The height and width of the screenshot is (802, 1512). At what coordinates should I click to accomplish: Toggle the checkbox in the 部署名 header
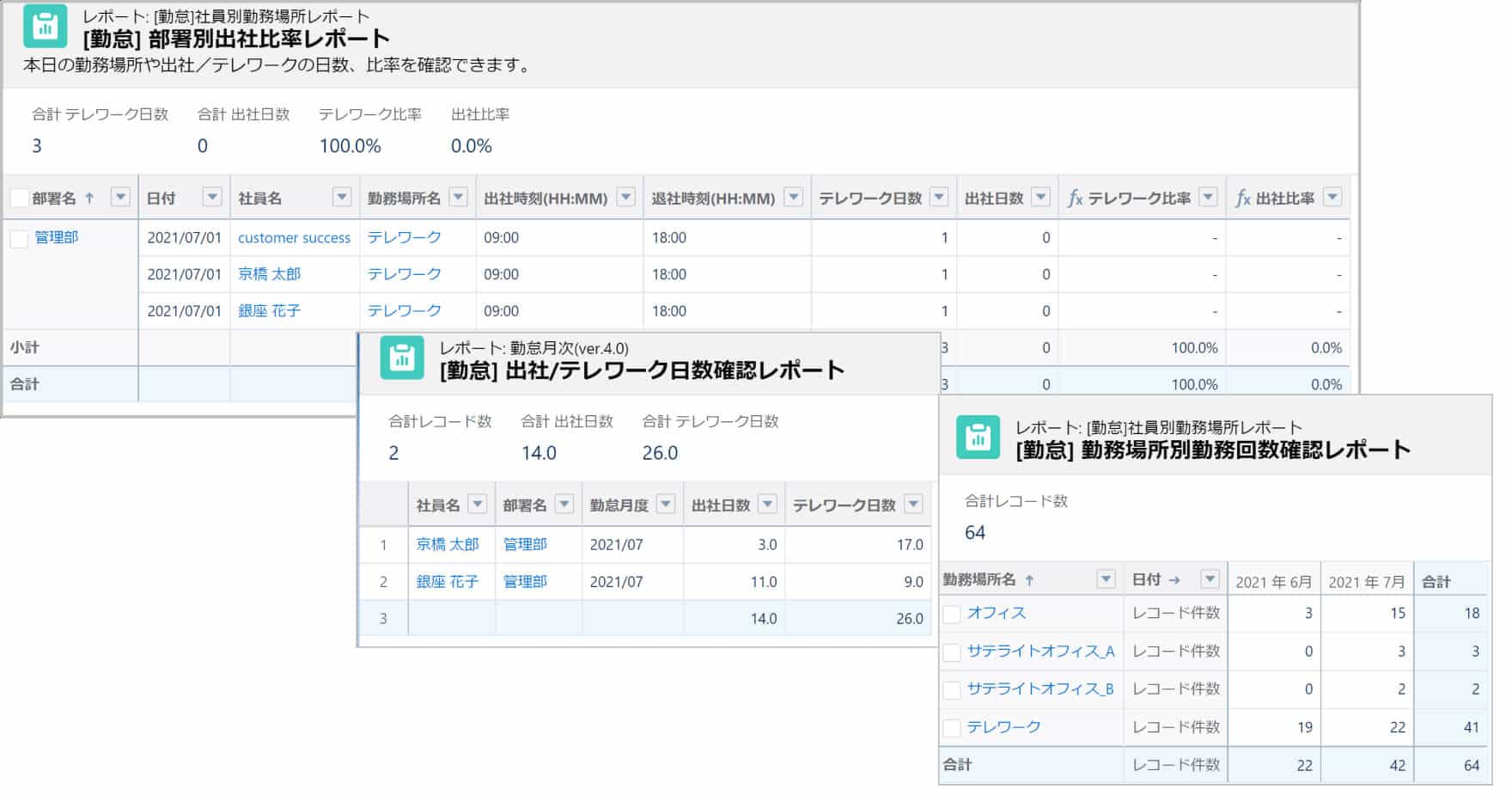pyautogui.click(x=19, y=199)
